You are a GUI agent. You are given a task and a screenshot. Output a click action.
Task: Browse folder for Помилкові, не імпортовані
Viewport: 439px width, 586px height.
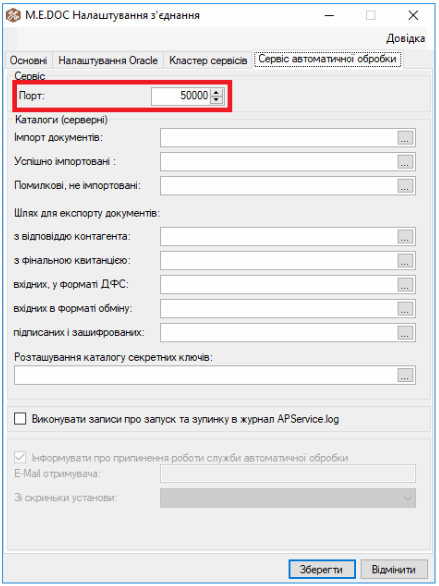click(405, 186)
